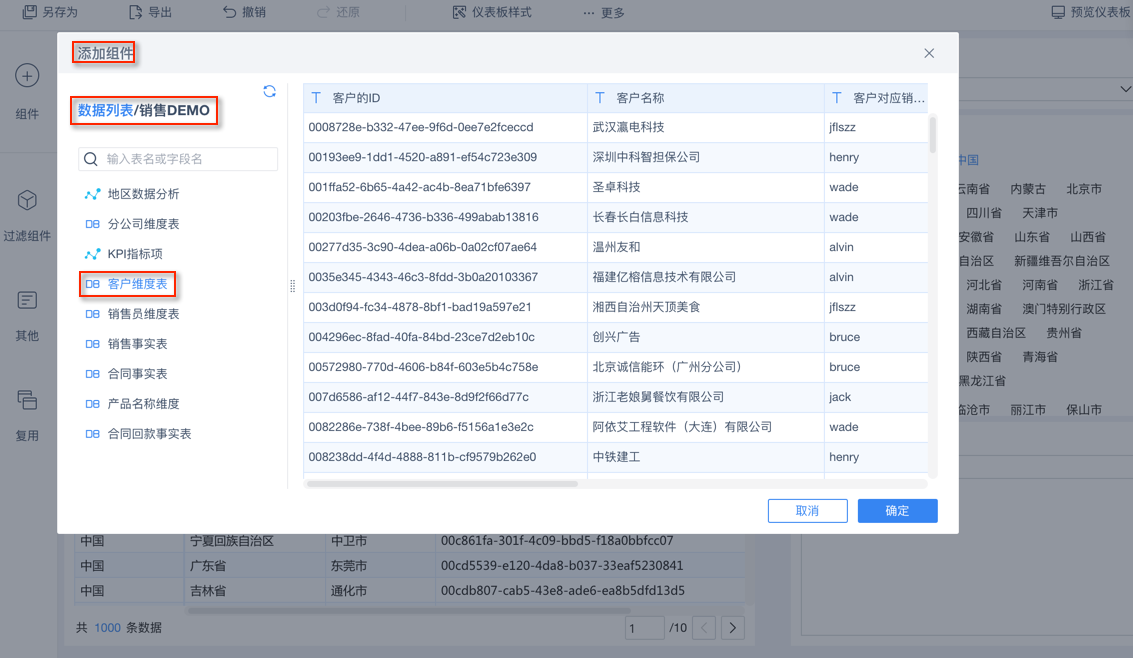This screenshot has width=1133, height=658.
Task: Select the 销售事实表 table
Action: [137, 344]
